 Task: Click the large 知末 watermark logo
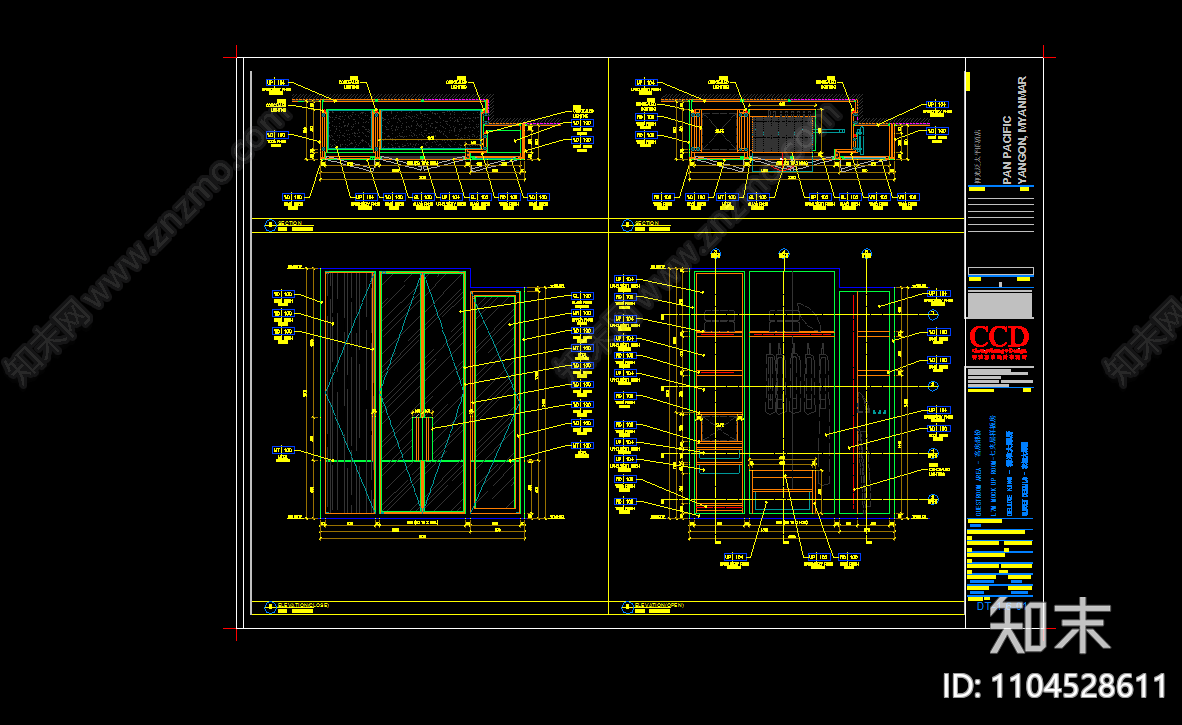[1049, 626]
